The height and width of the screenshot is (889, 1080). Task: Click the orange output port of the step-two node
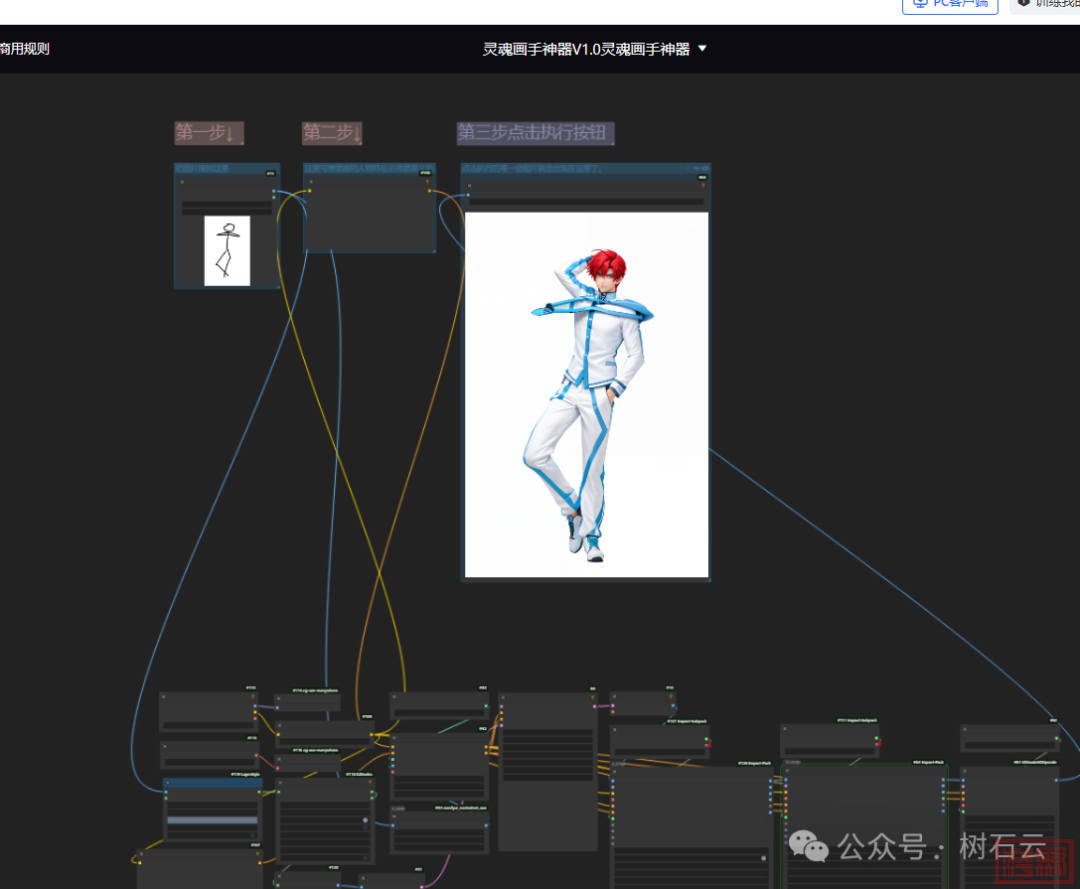[x=430, y=191]
